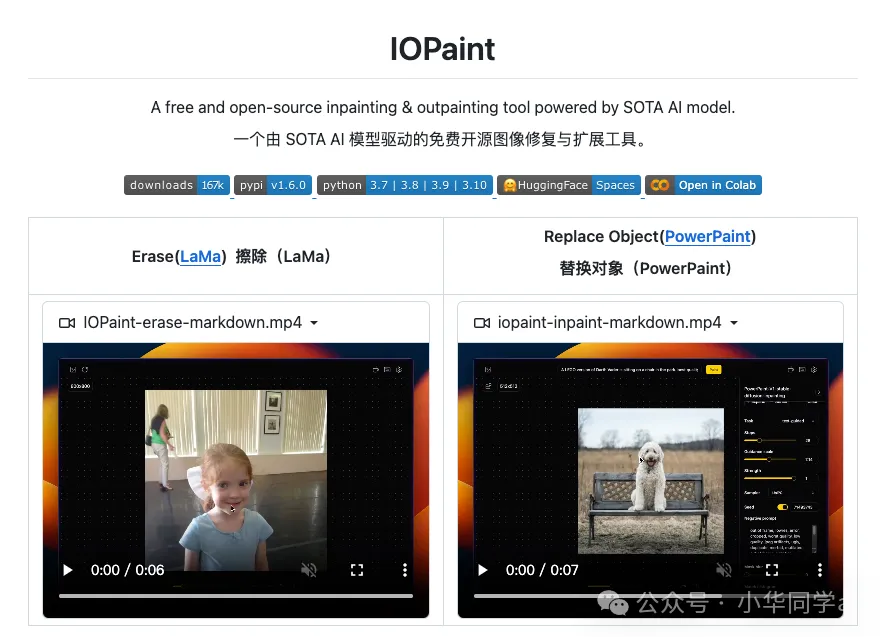Open the three-dot menu on the left video
Screen dimensions: 885x637
point(404,569)
